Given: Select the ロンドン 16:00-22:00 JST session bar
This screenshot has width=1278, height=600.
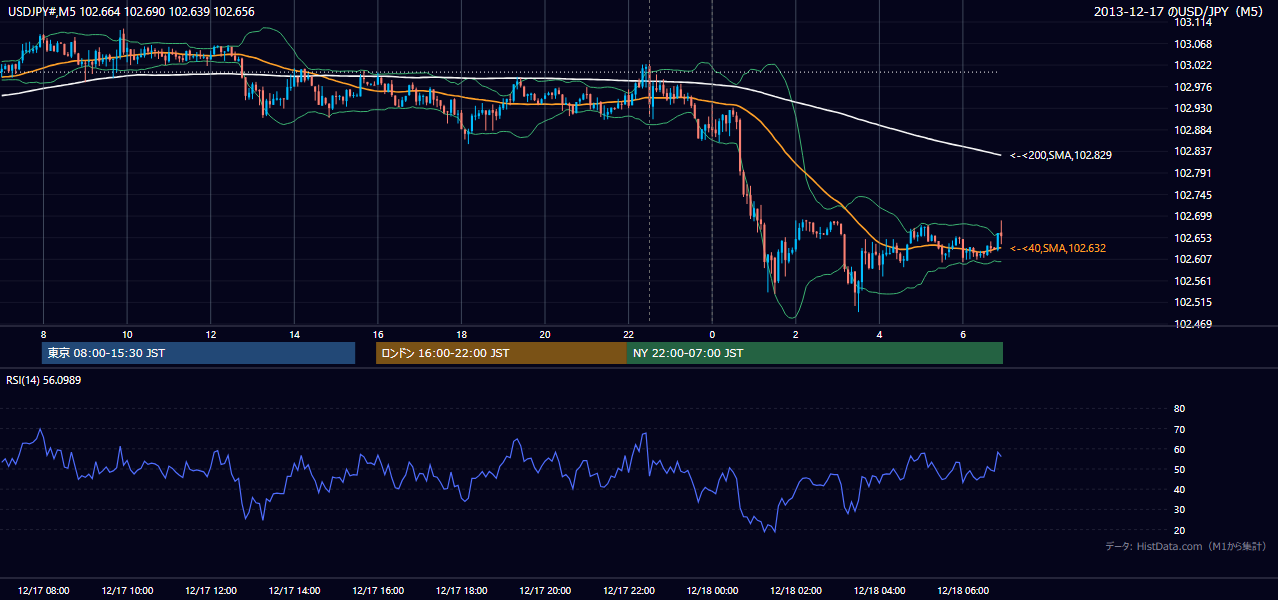Looking at the screenshot, I should pos(501,353).
